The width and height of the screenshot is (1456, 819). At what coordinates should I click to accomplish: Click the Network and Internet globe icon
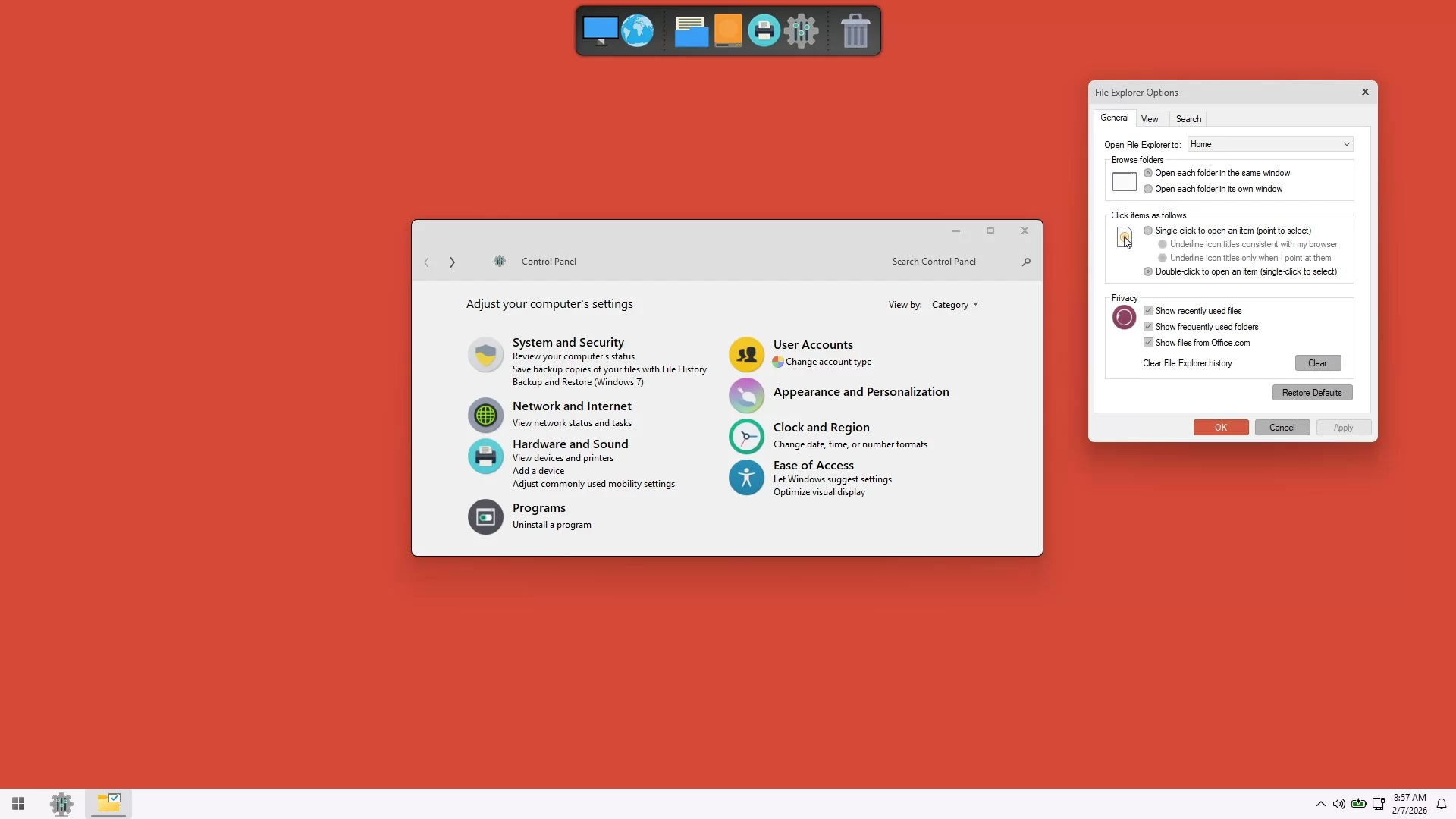485,416
